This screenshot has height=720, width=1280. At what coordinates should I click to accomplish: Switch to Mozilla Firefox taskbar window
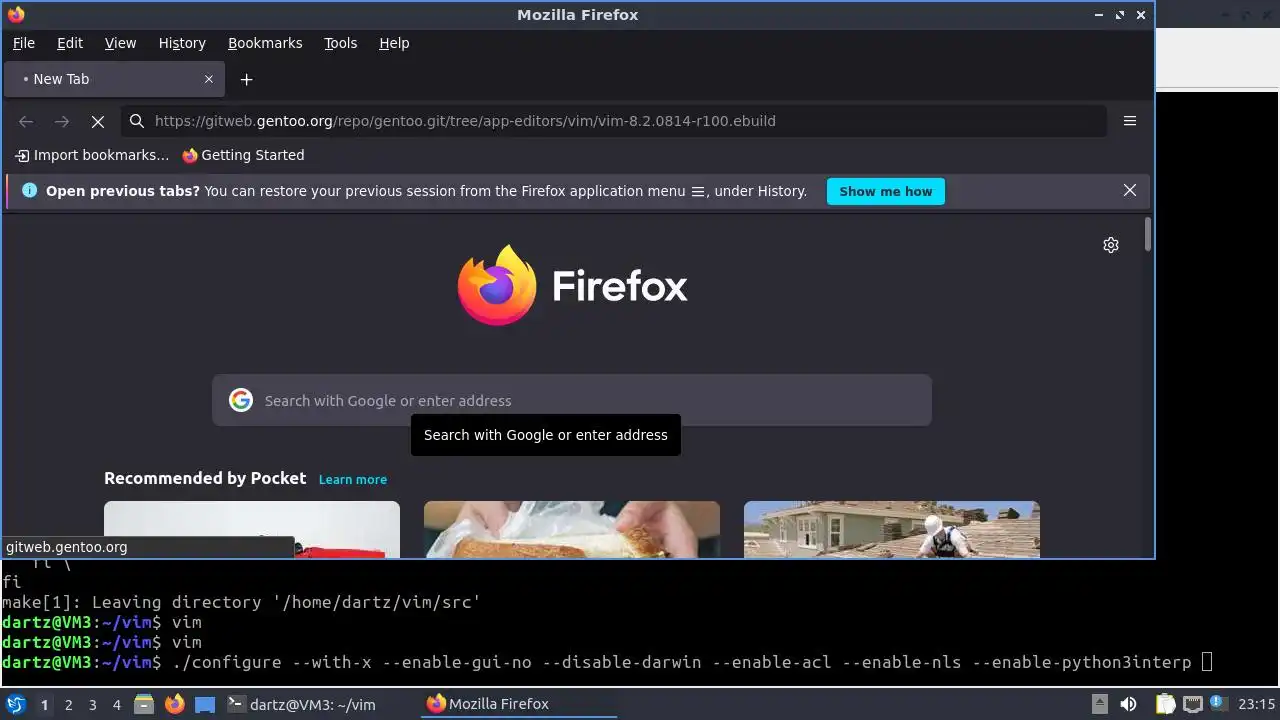[x=518, y=704]
